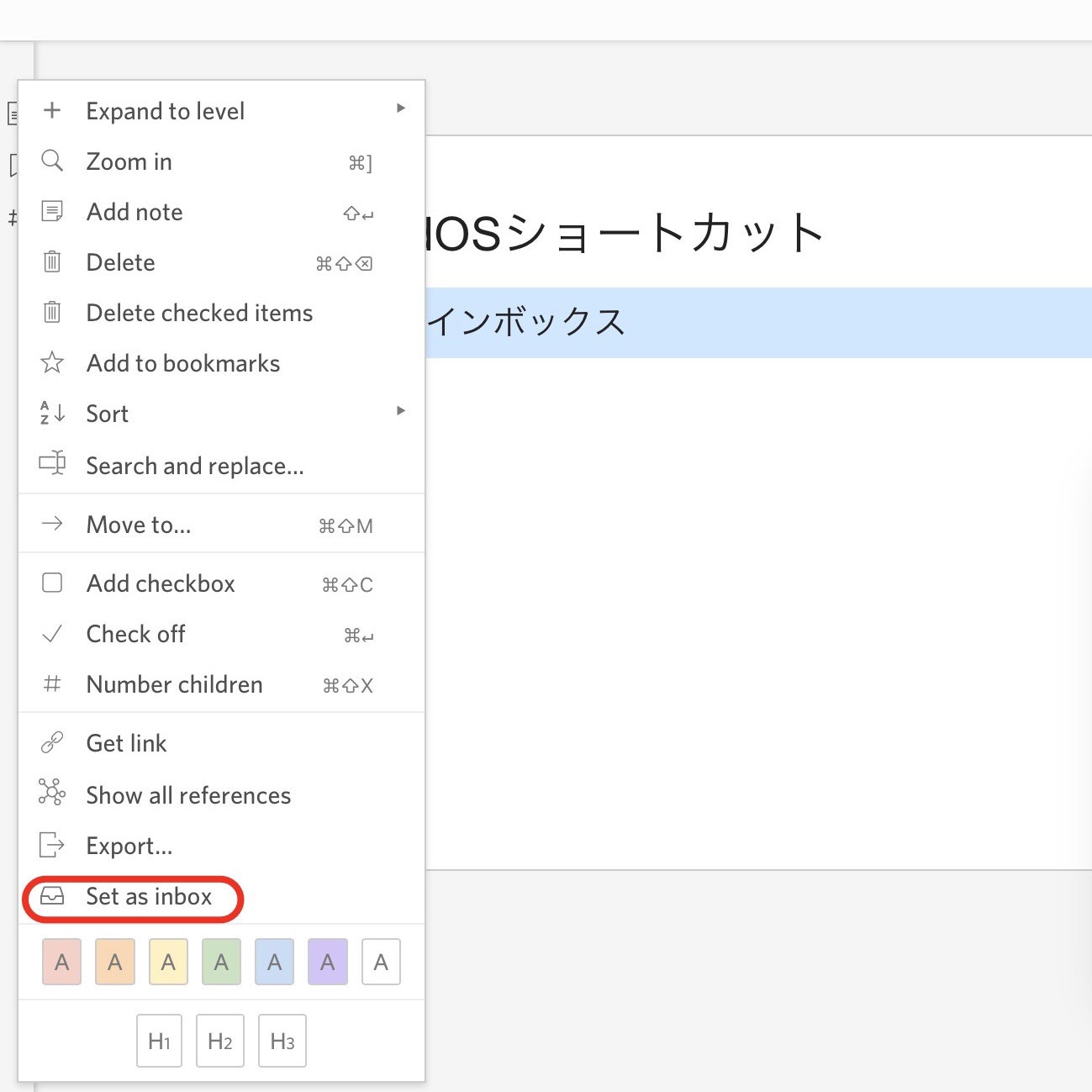Click the magnifier icon for Zoom in
This screenshot has width=1092, height=1092.
(52, 161)
